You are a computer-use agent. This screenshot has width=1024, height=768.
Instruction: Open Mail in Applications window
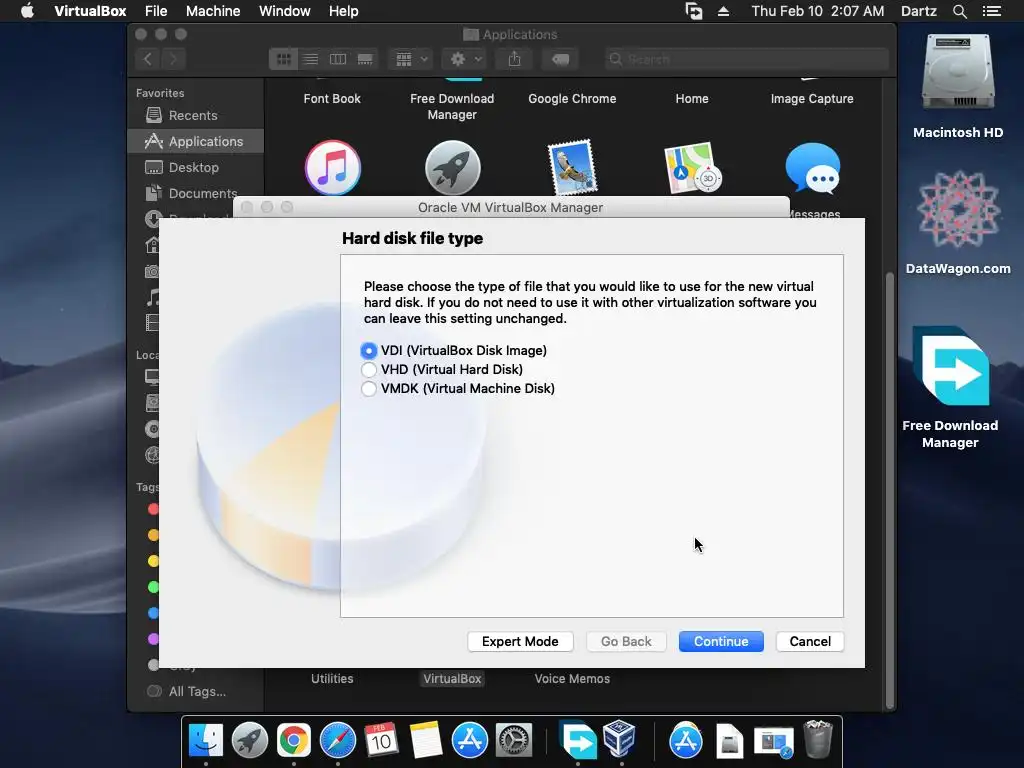click(572, 168)
